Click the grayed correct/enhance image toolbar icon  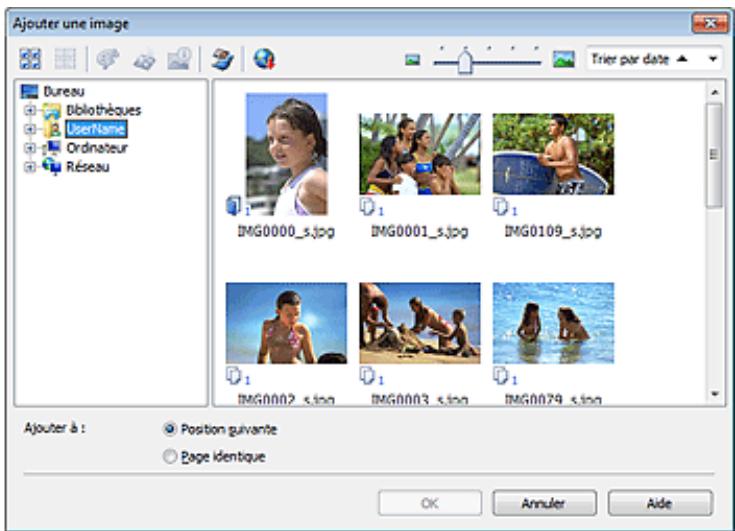(x=107, y=59)
